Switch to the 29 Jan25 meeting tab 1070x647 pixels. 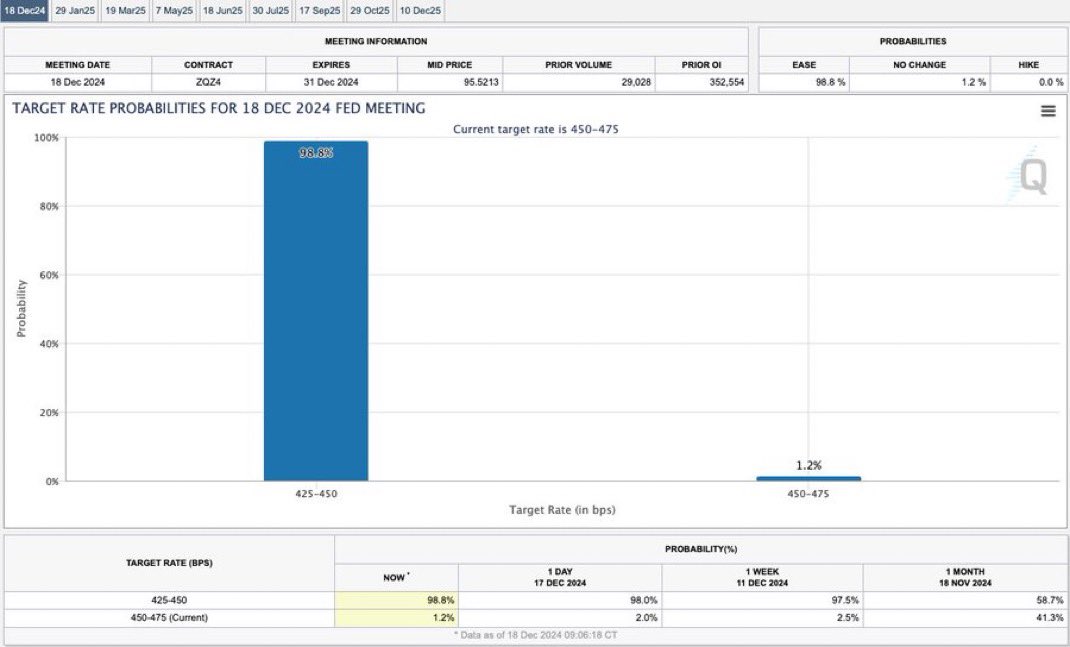click(x=75, y=10)
